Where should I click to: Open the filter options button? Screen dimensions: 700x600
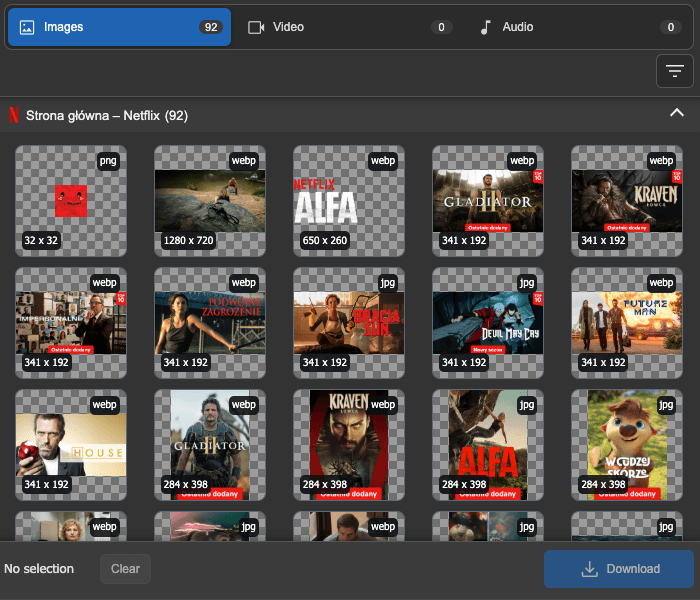tap(675, 71)
